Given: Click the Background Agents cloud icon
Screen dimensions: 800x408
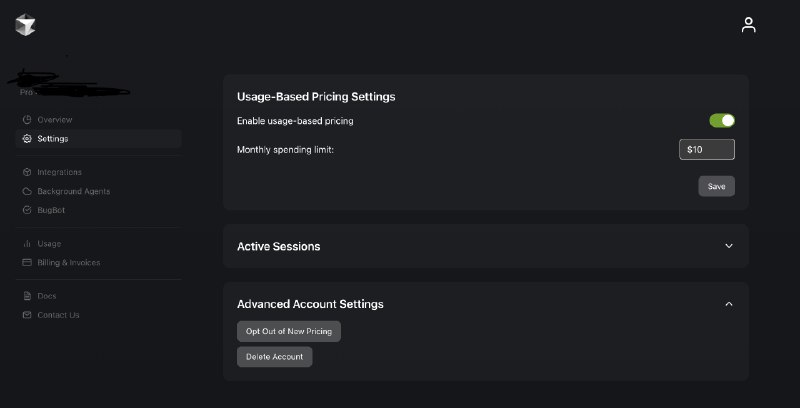Looking at the screenshot, I should (27, 191).
